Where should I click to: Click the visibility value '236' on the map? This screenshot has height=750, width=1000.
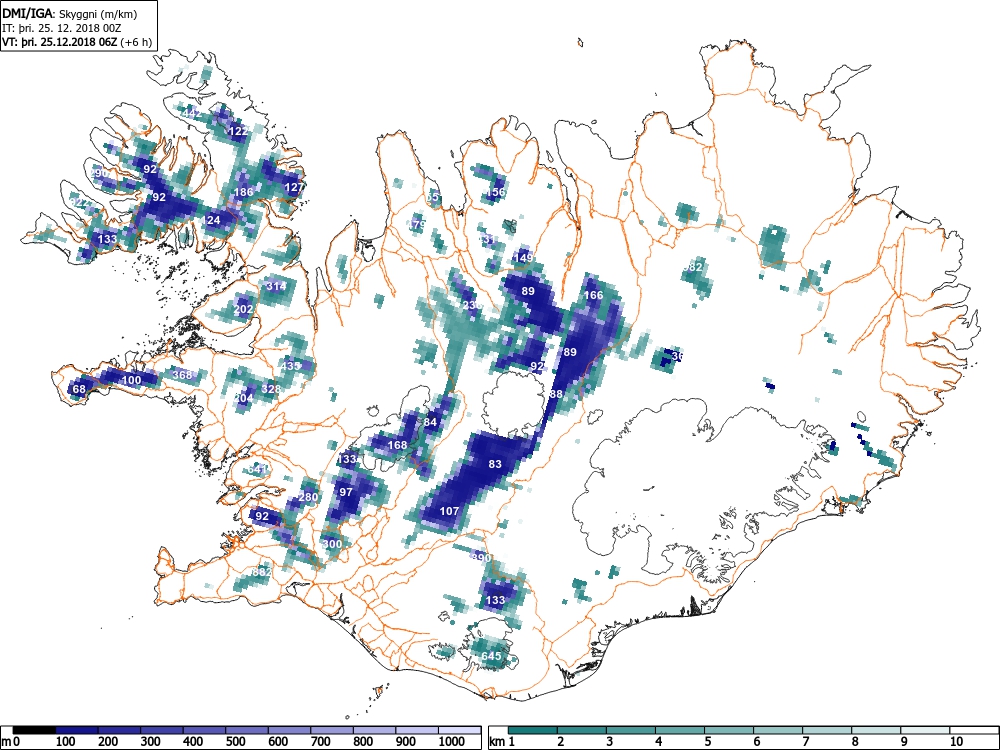[473, 305]
